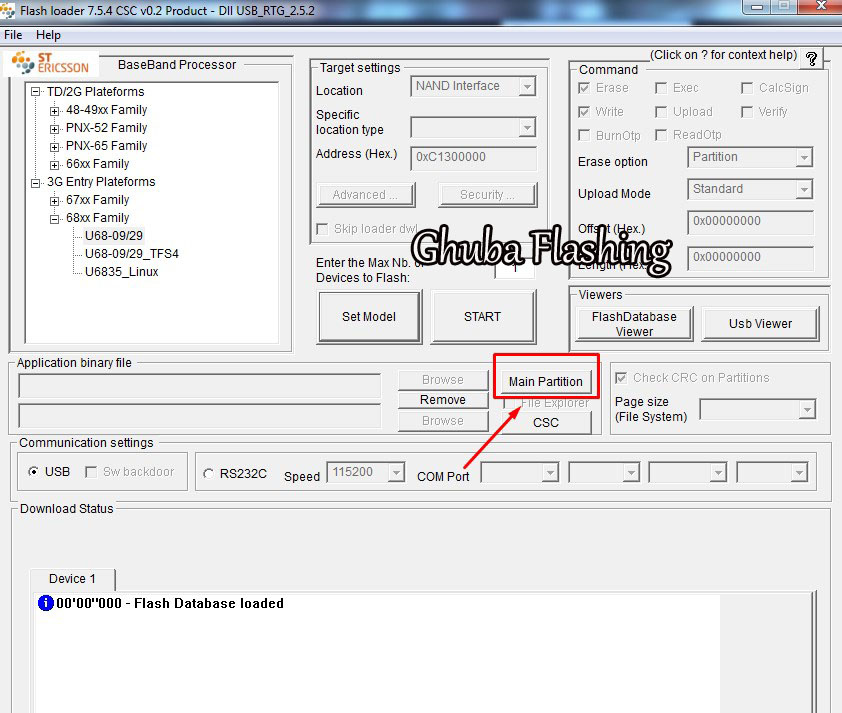Toggle the Sw backdoor checkbox
The image size is (842, 713).
[91, 472]
